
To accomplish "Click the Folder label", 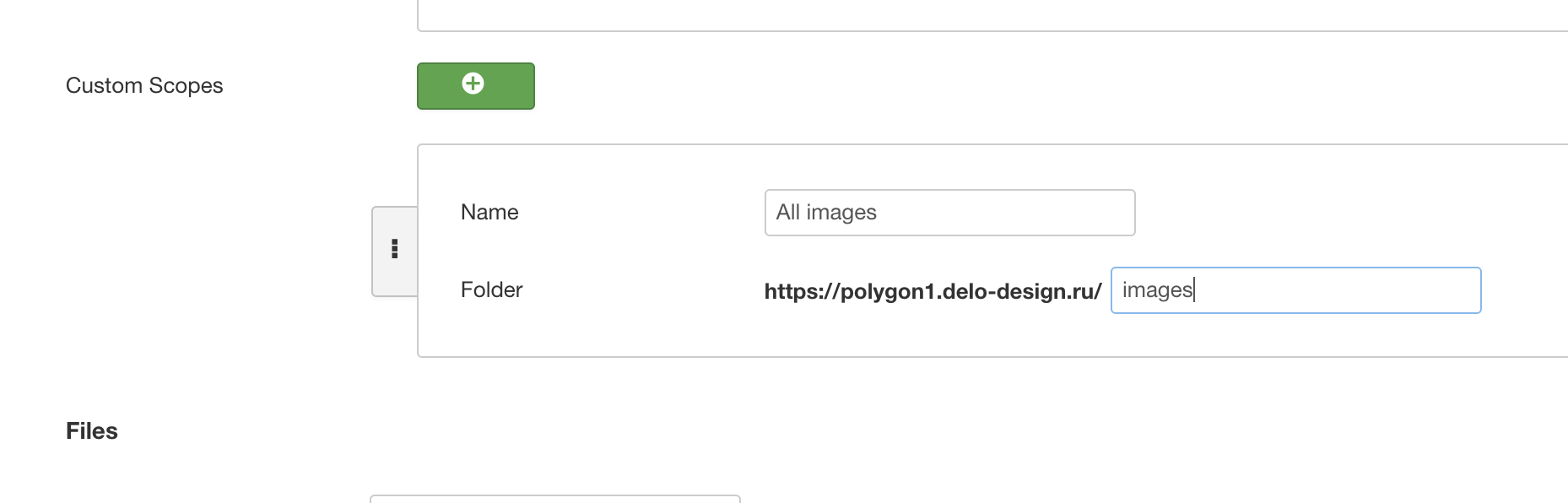I will (x=490, y=290).
